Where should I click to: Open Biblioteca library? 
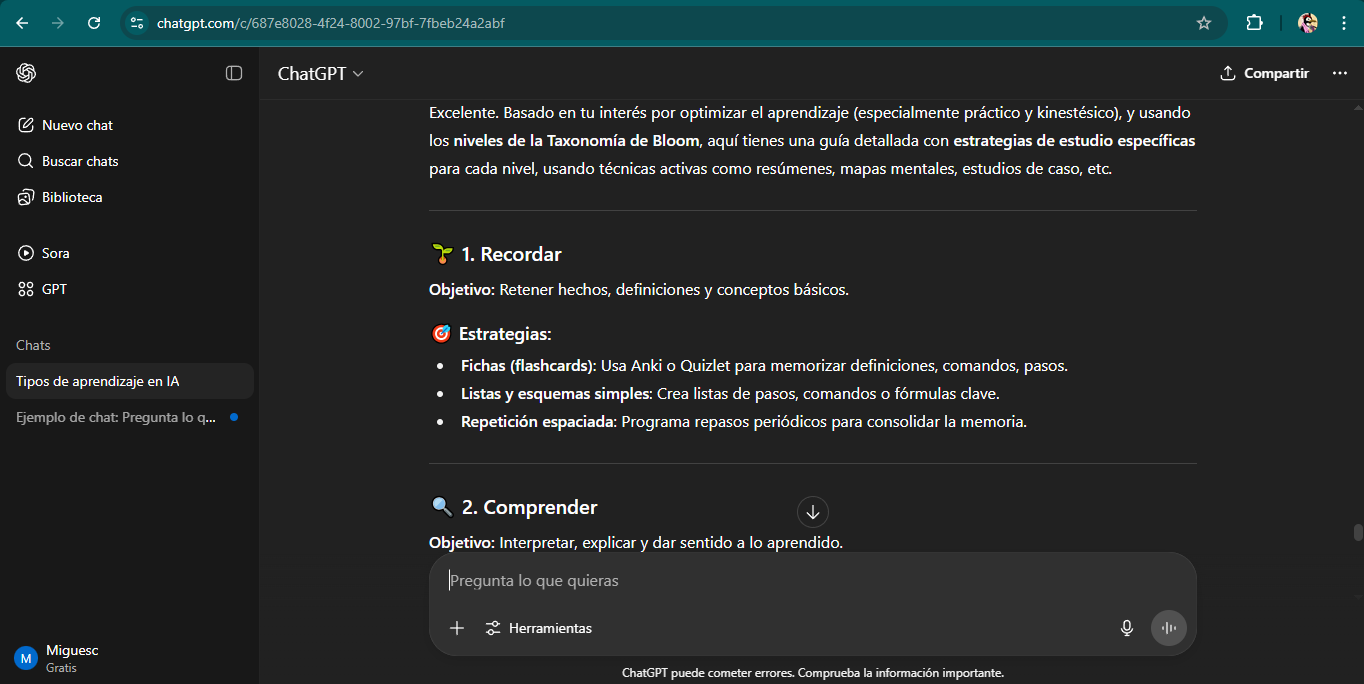[x=130, y=197]
